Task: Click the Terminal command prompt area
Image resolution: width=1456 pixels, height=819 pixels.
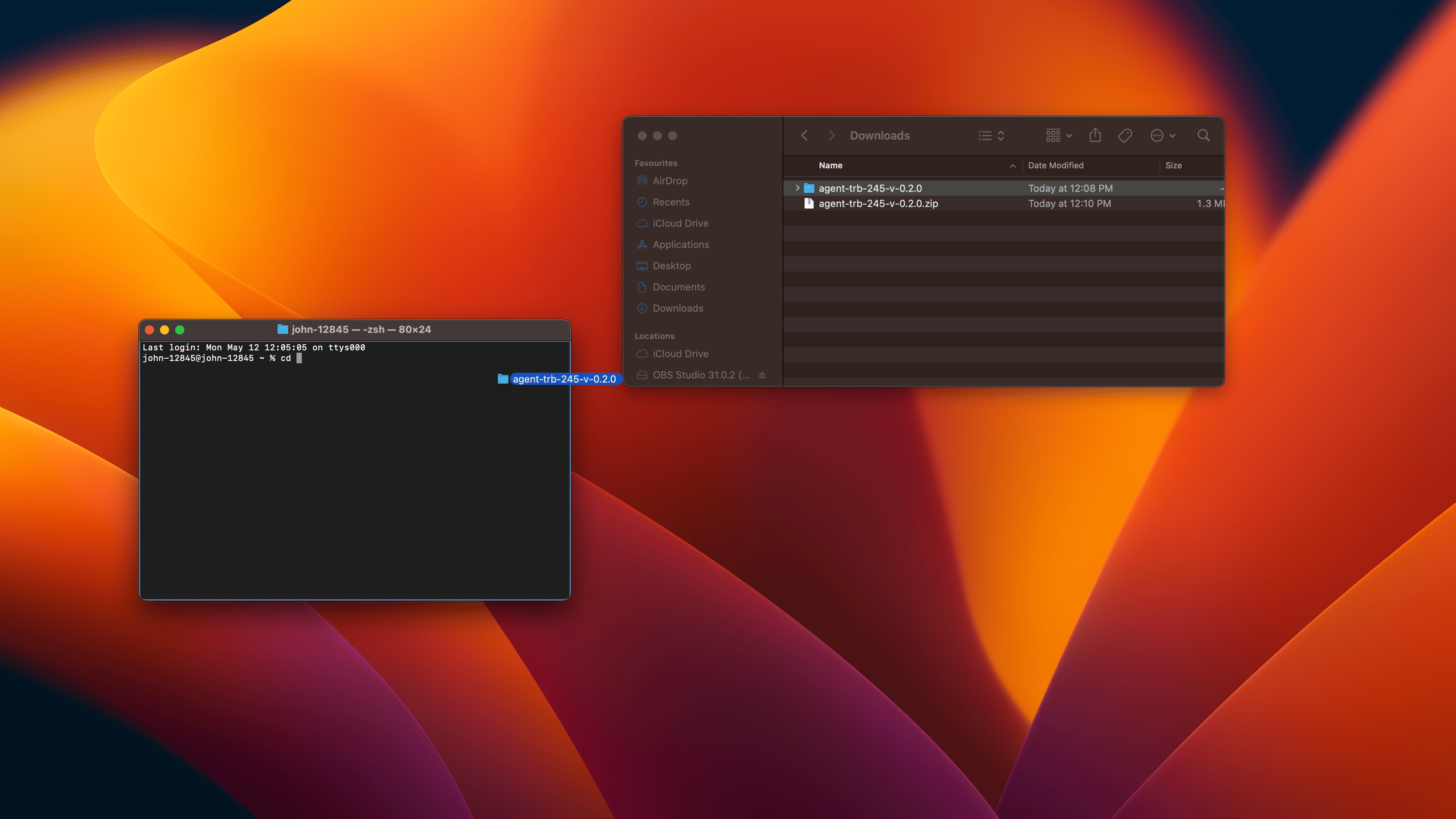Action: [x=299, y=358]
